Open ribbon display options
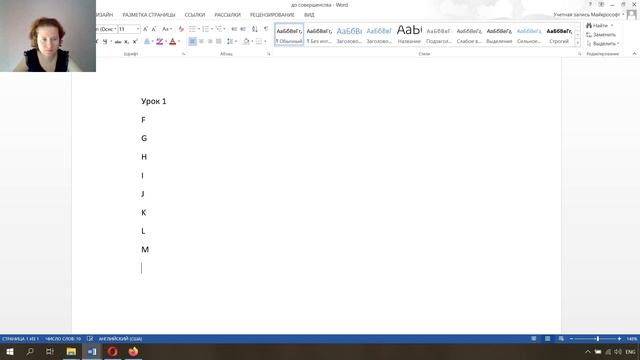 coord(601,4)
